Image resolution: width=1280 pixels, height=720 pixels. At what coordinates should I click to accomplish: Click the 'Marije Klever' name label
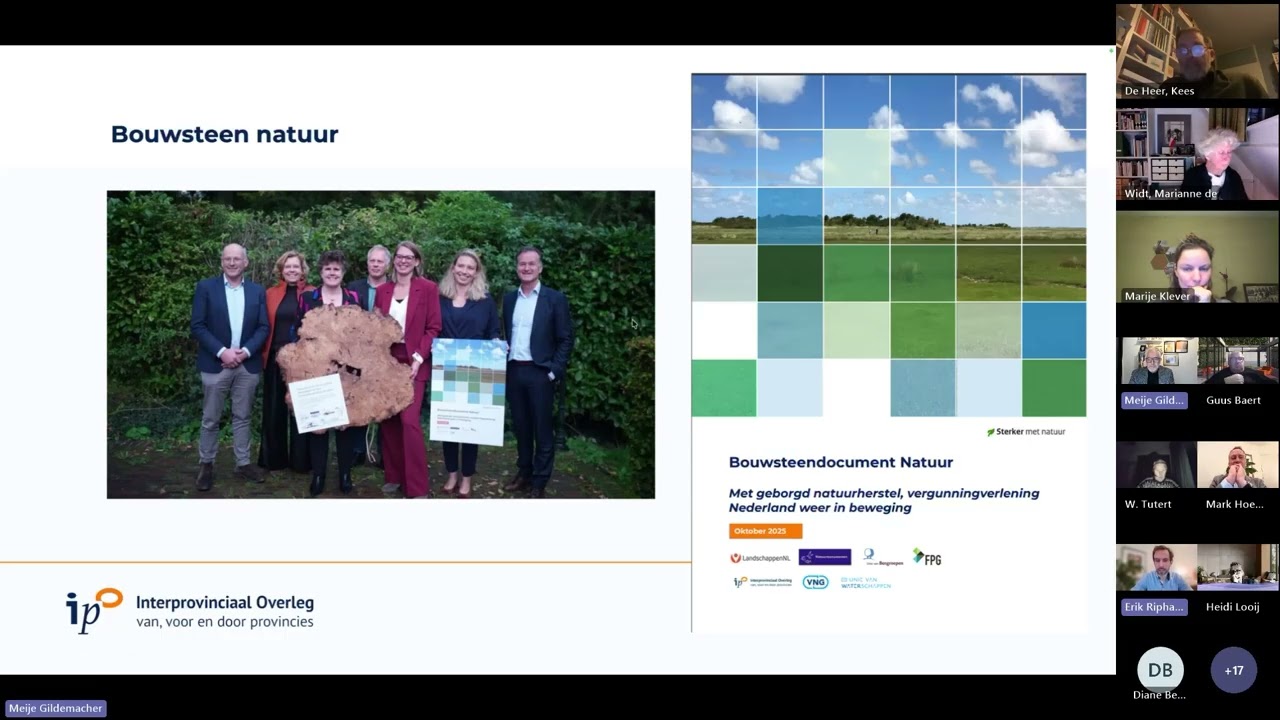1157,296
